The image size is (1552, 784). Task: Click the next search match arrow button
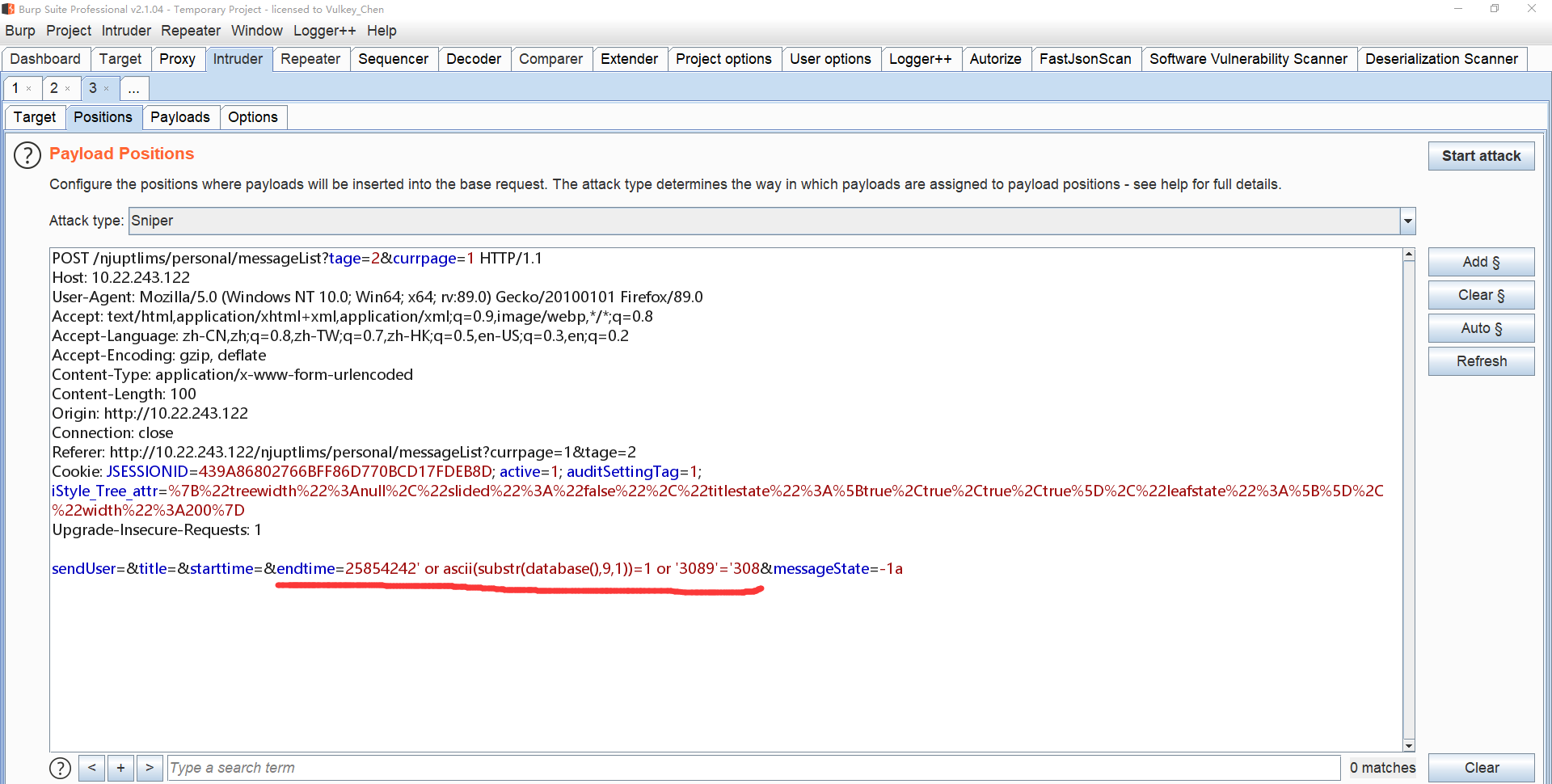[150, 768]
